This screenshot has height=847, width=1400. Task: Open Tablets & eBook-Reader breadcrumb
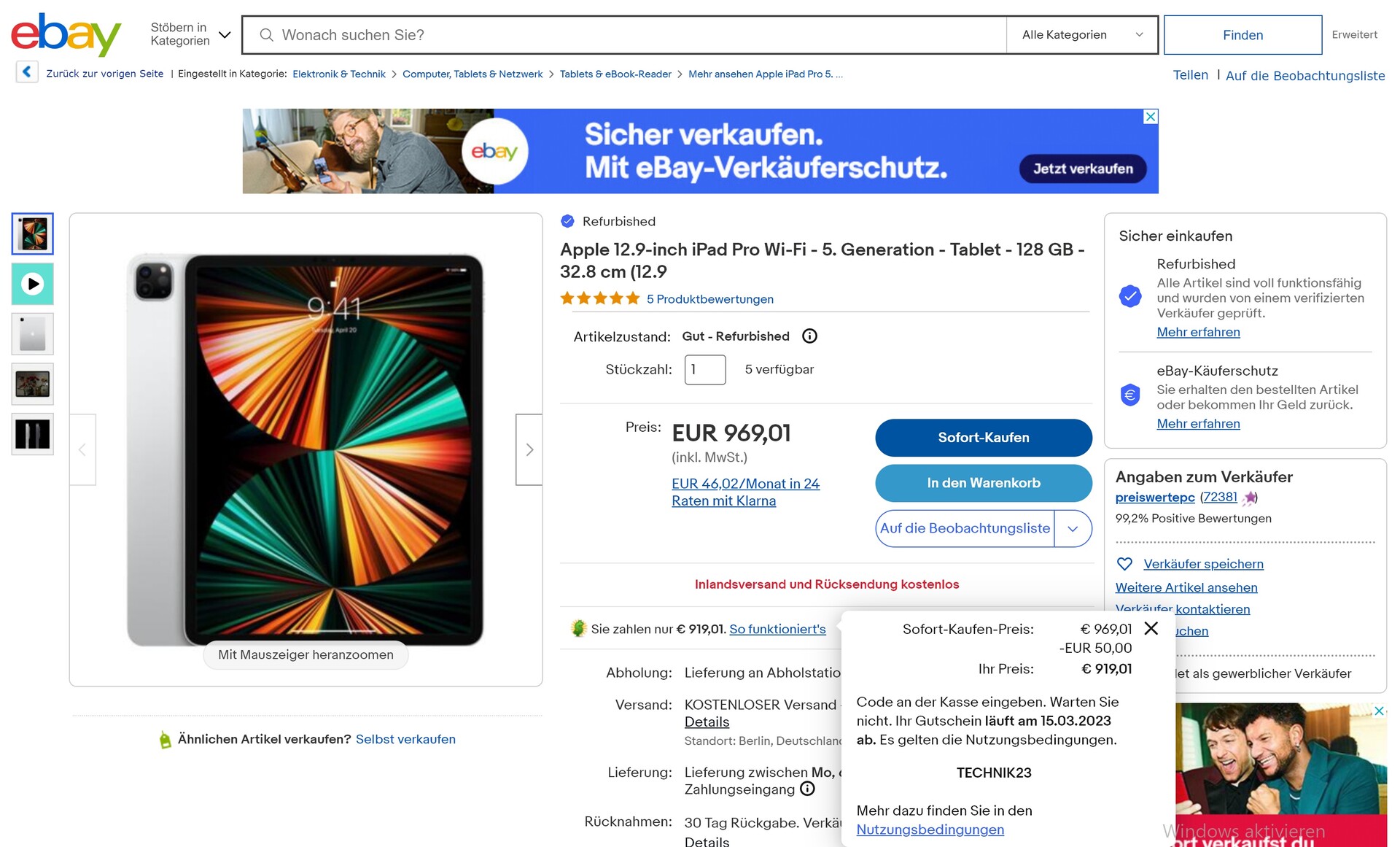click(x=615, y=74)
